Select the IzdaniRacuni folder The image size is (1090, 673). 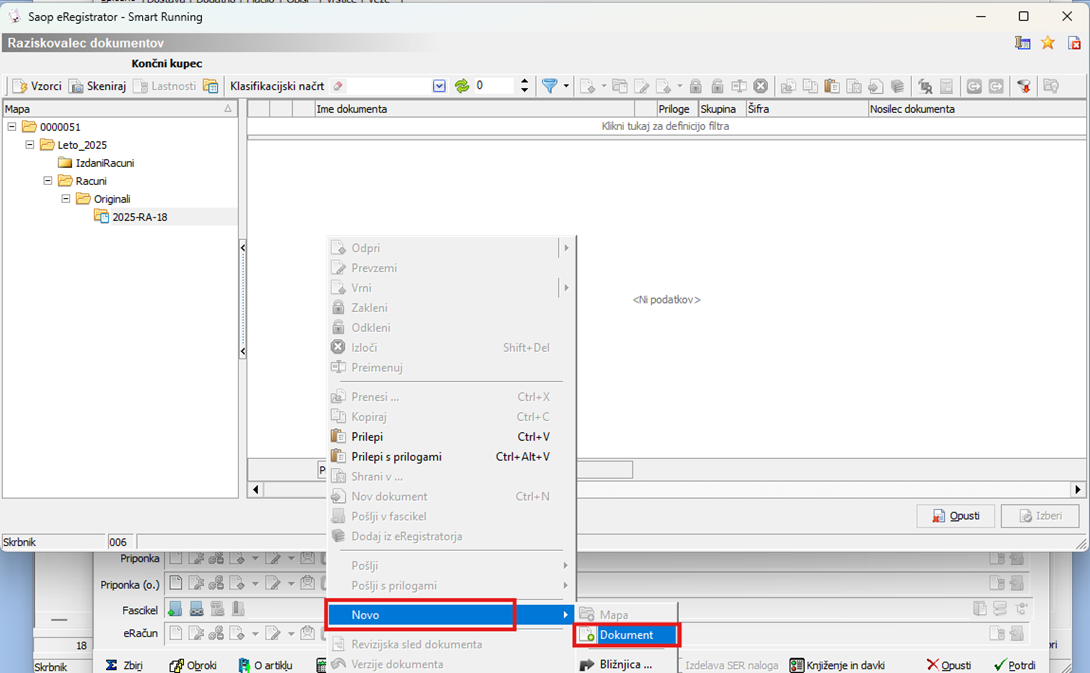click(104, 163)
